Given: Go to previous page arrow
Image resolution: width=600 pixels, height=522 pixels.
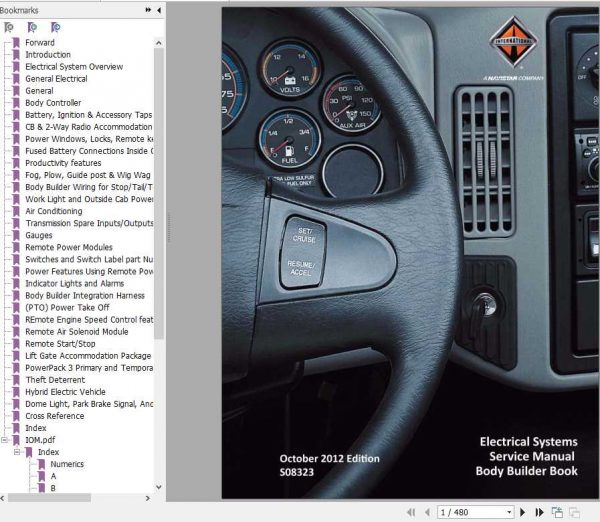Looking at the screenshot, I should click(427, 512).
